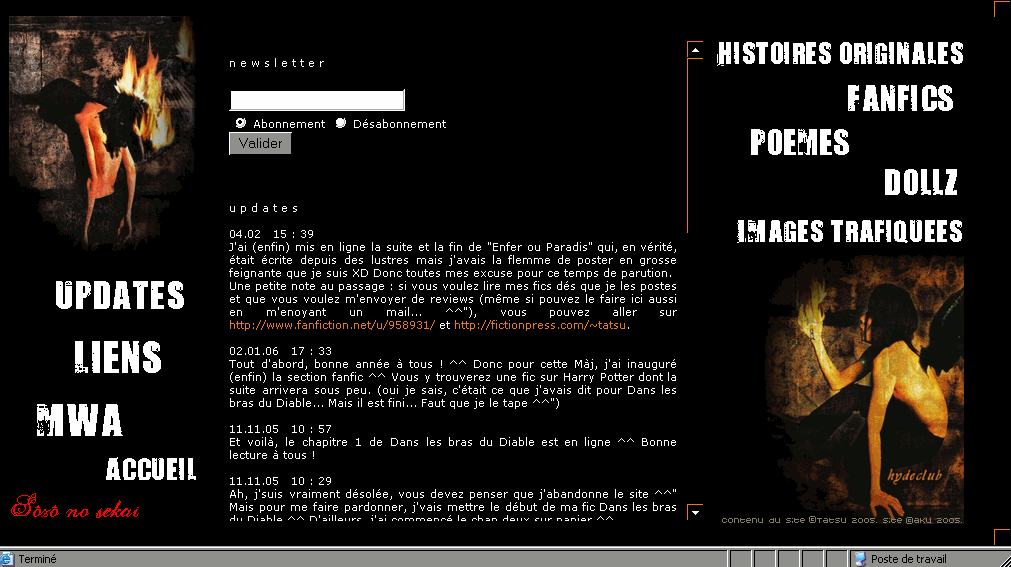Click the Poste de travail zone icon
The width and height of the screenshot is (1011, 567).
[859, 559]
